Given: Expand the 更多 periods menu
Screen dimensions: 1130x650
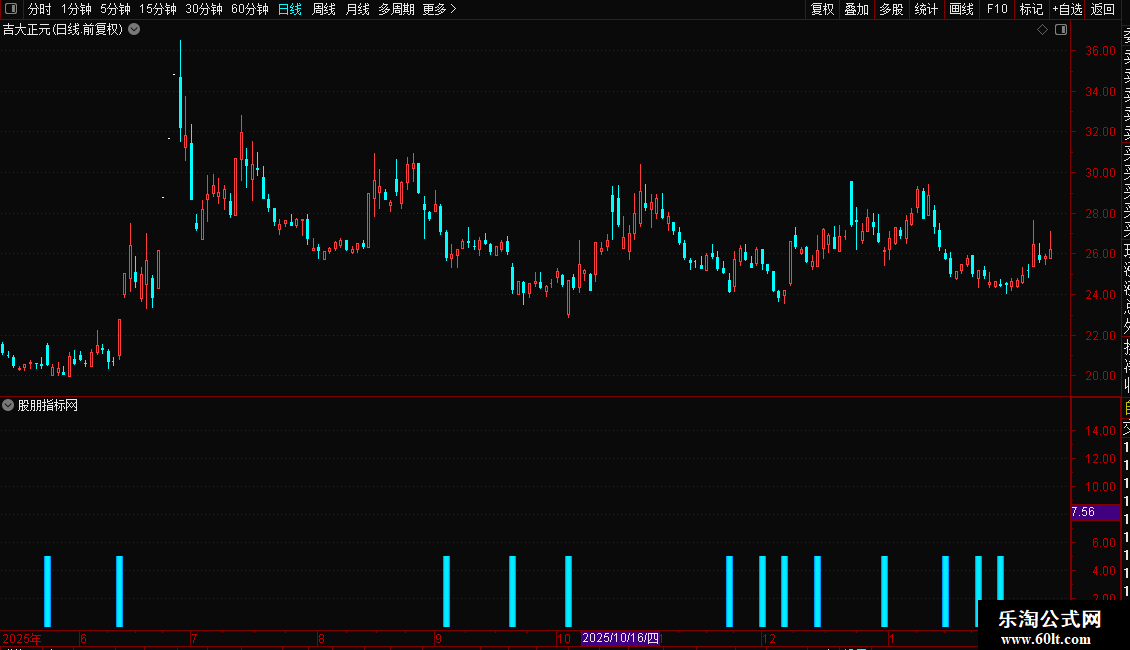Looking at the screenshot, I should click(x=440, y=9).
